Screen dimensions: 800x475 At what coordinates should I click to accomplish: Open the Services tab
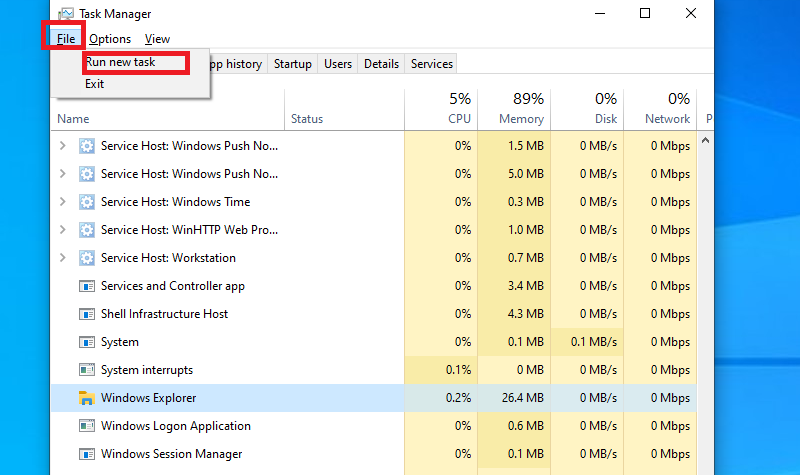click(x=431, y=64)
